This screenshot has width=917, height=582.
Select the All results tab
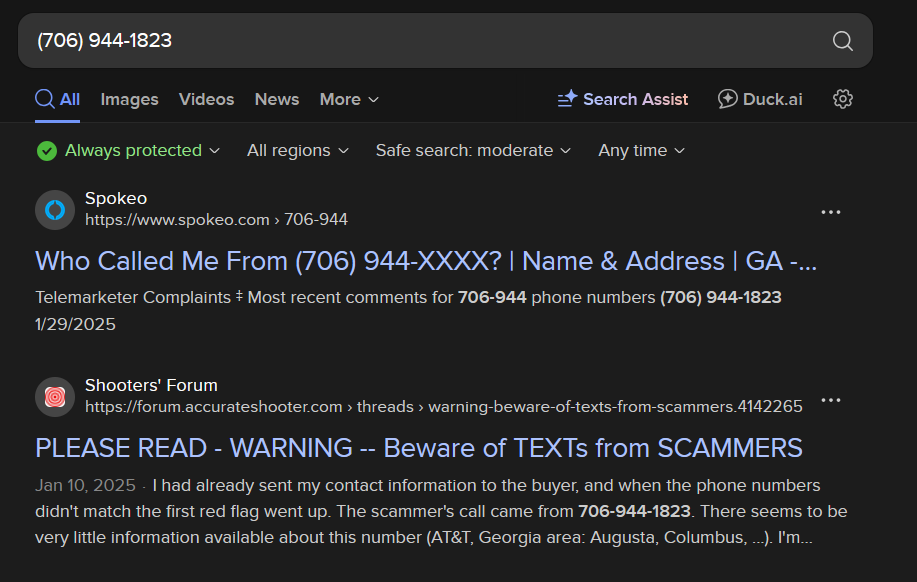(57, 99)
